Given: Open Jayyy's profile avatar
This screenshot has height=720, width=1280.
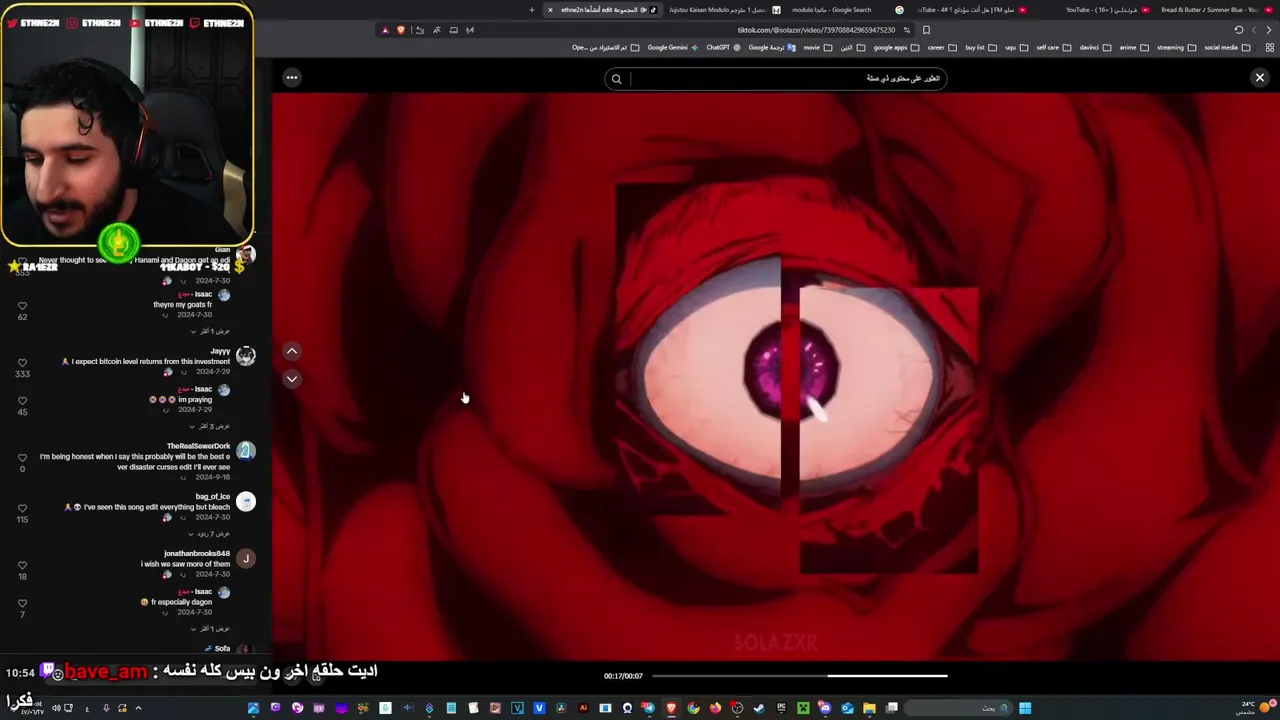Looking at the screenshot, I should click(x=246, y=355).
